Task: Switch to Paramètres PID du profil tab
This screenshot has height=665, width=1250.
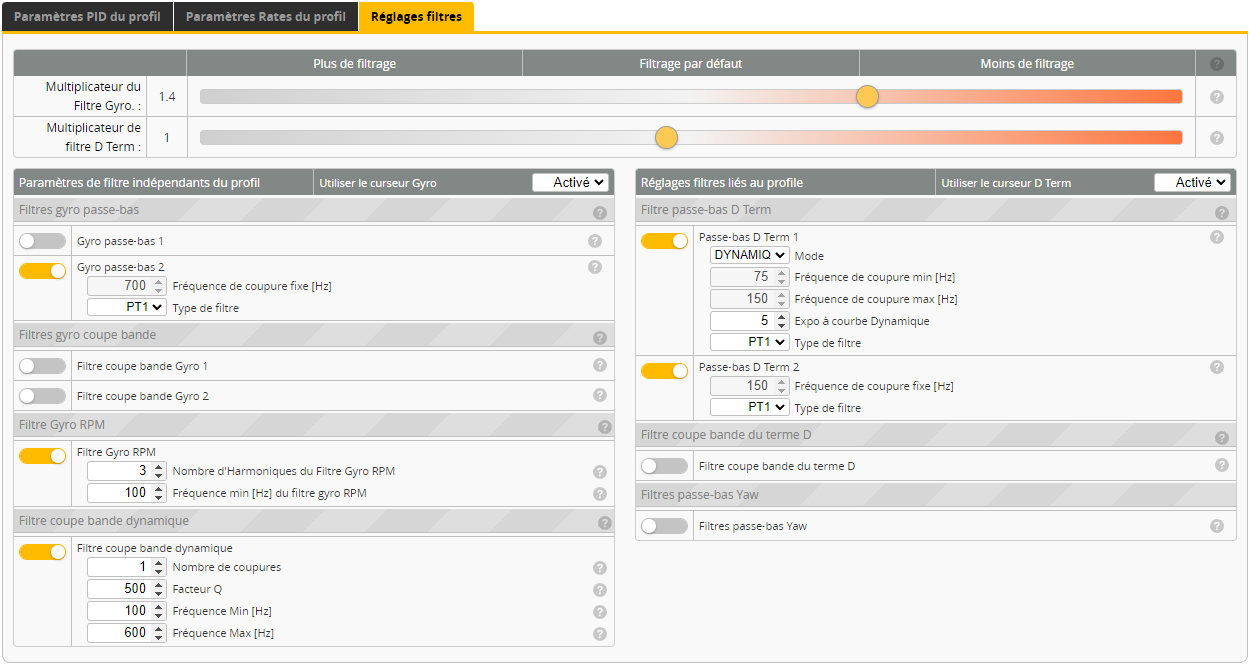Action: point(87,17)
